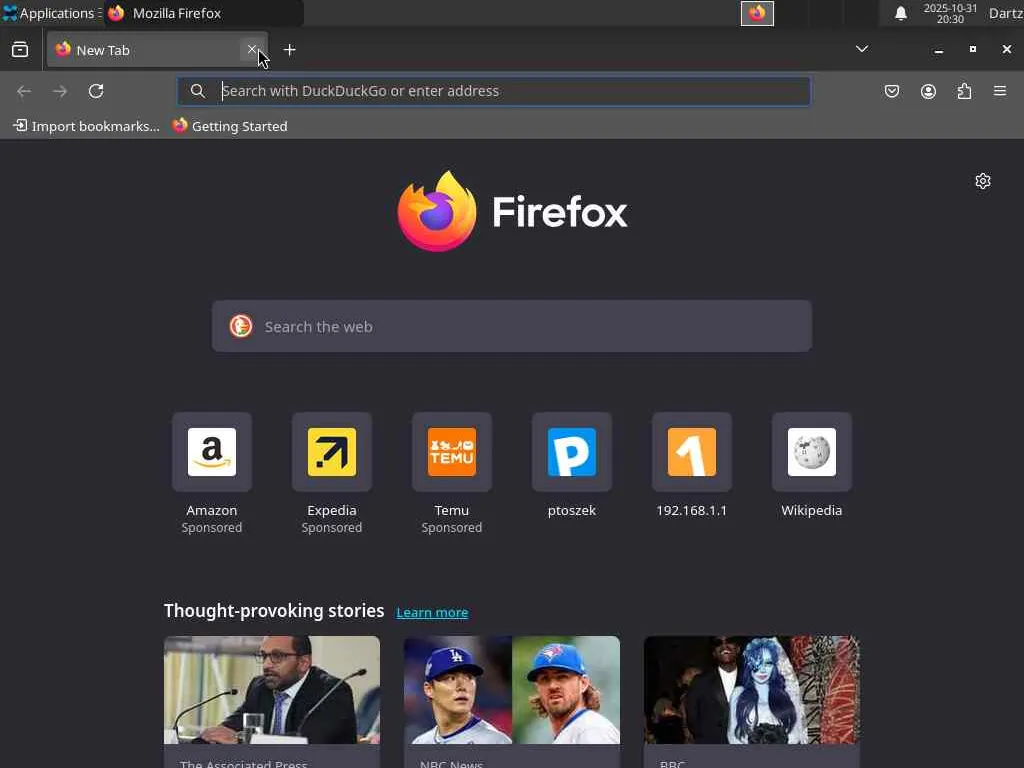
Task: Select the New Tab tab
Action: pos(157,50)
